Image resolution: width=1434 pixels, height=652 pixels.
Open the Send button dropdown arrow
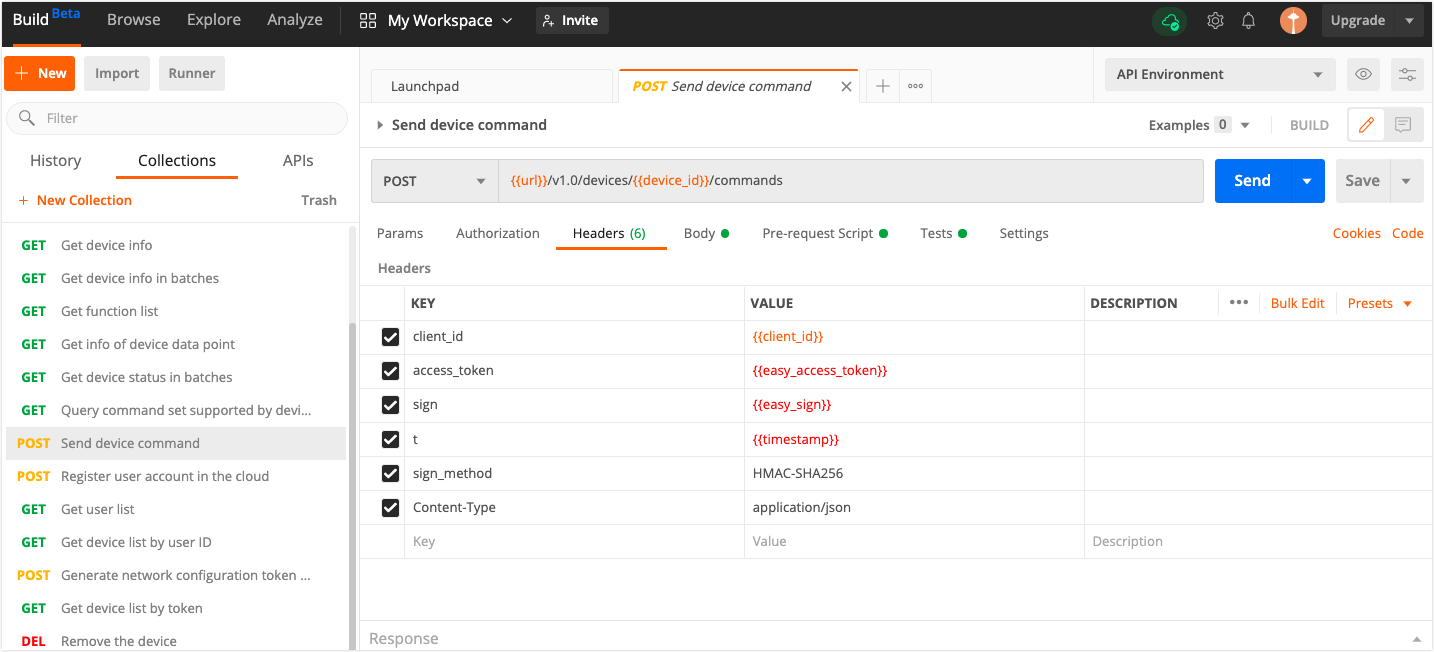(x=1306, y=181)
